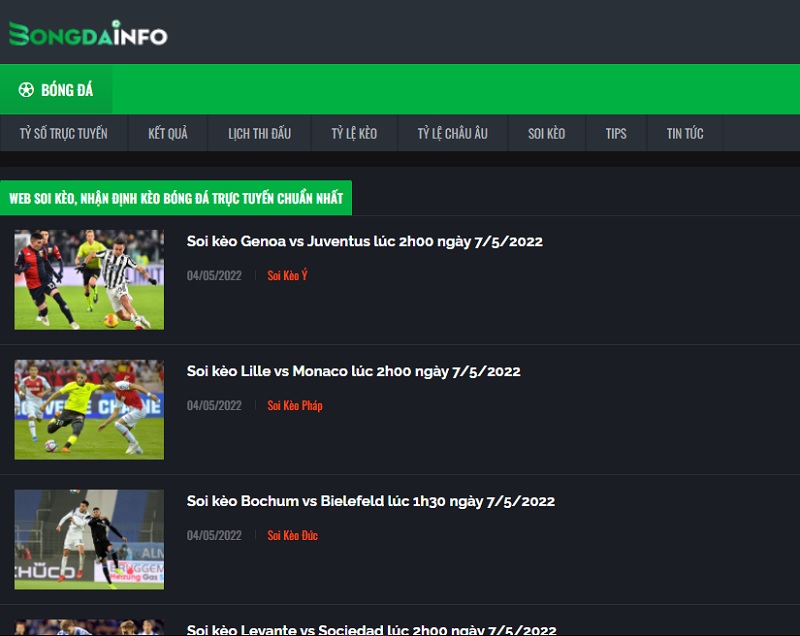Click the BongdaInfo logo
Image resolution: width=800 pixels, height=636 pixels.
tap(88, 34)
